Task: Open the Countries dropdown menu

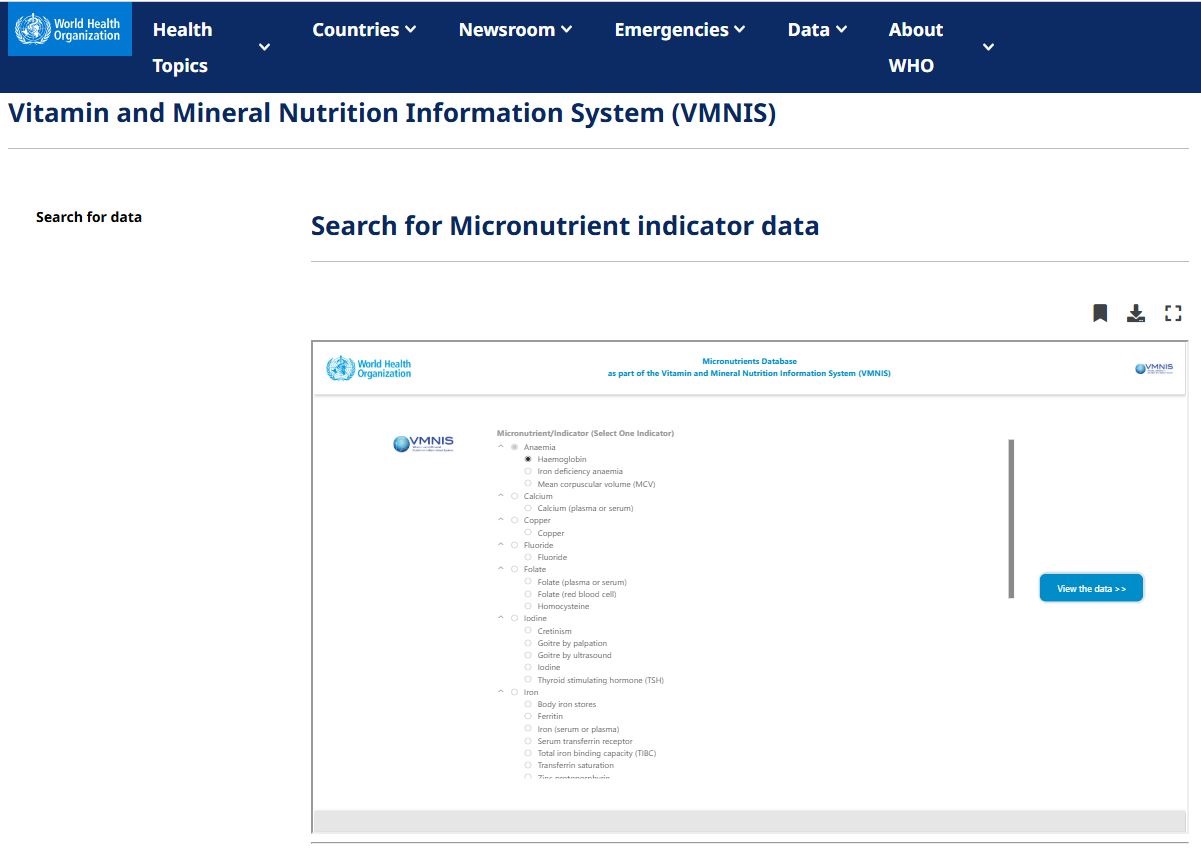Action: [x=363, y=29]
